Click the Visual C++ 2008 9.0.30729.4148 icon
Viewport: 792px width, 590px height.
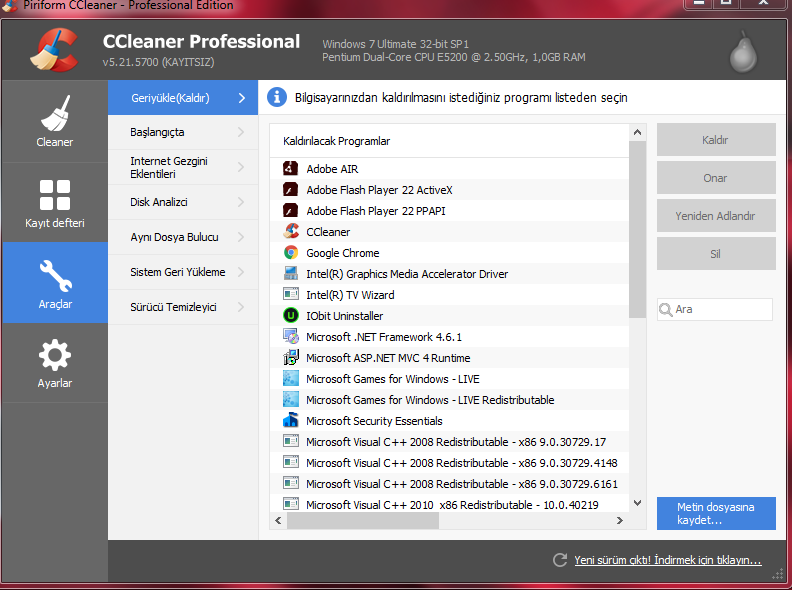(x=290, y=462)
